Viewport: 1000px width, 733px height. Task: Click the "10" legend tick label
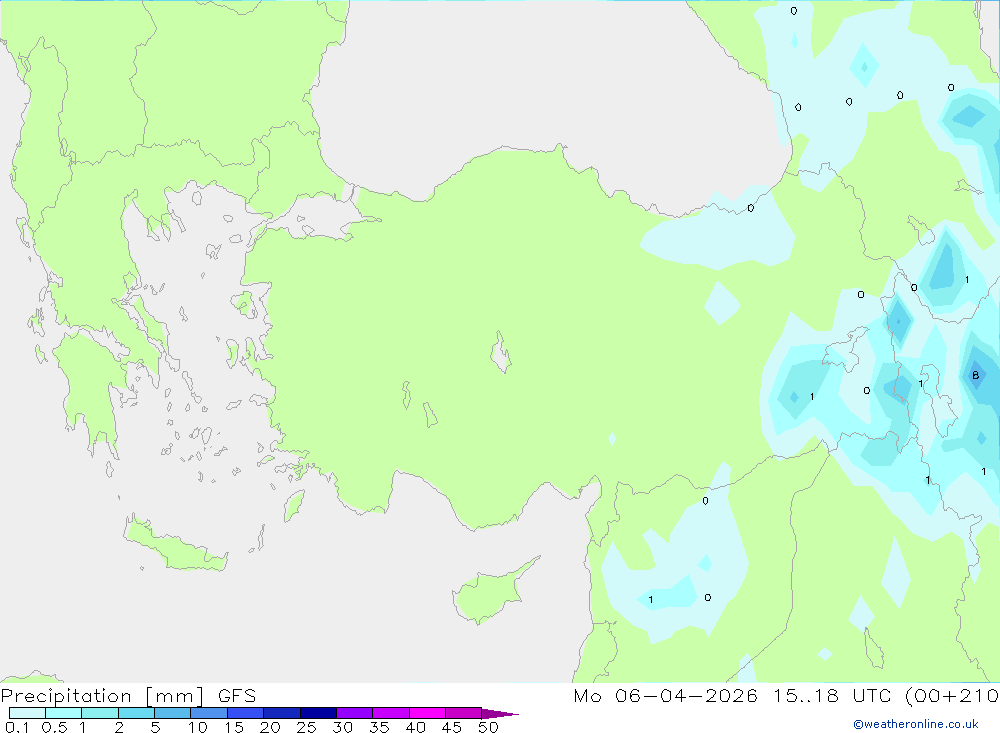click(198, 727)
